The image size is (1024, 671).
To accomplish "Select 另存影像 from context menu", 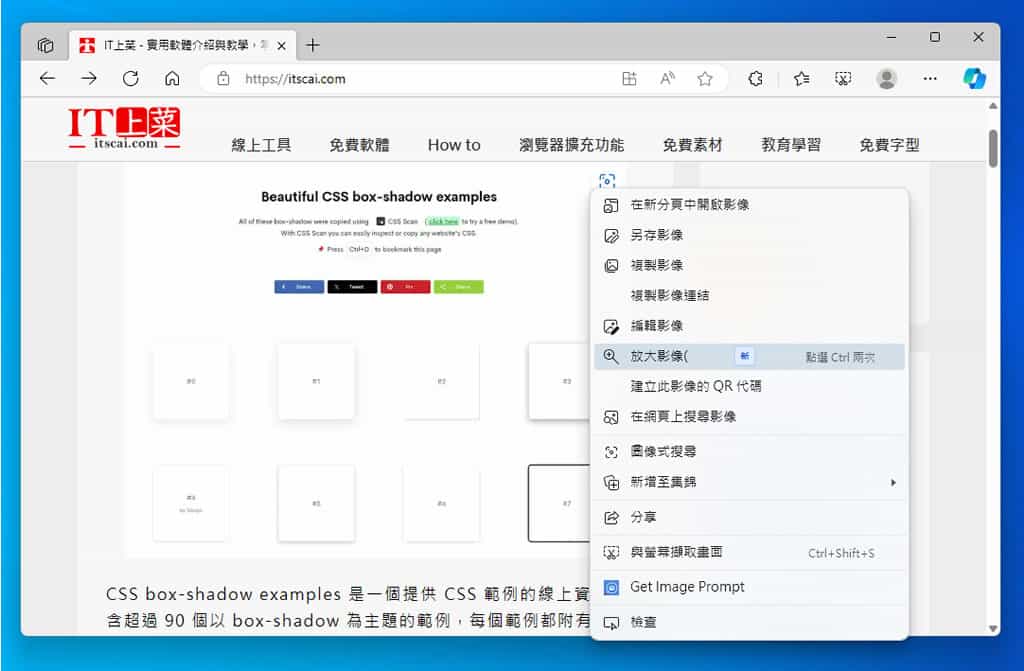I will point(656,235).
